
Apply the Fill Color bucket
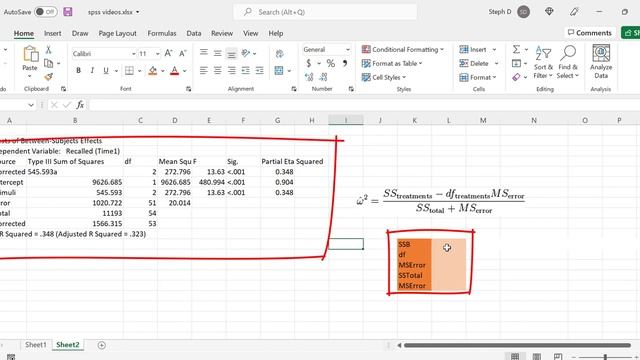pyautogui.click(x=153, y=71)
